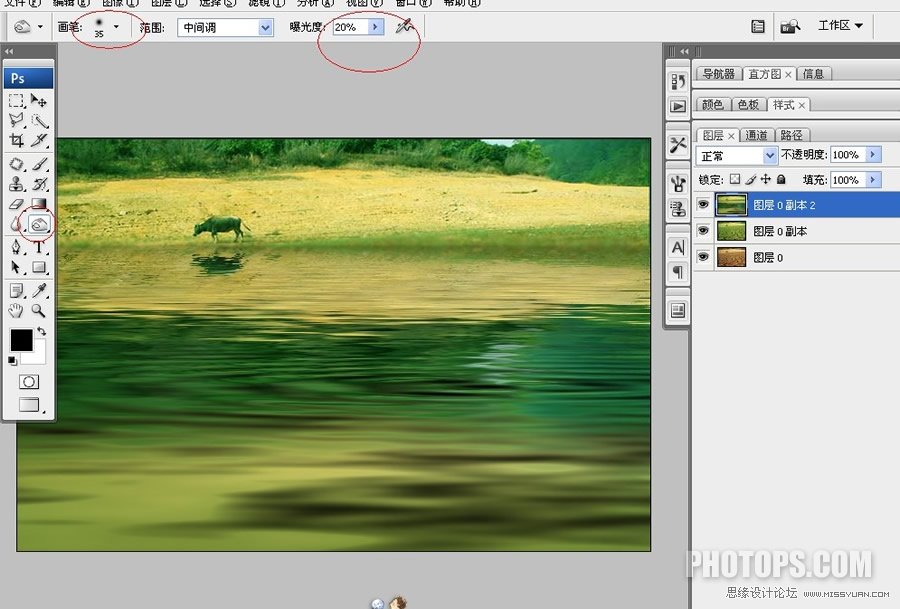Toggle lock position cross icon
This screenshot has width=900, height=609.
pos(766,179)
